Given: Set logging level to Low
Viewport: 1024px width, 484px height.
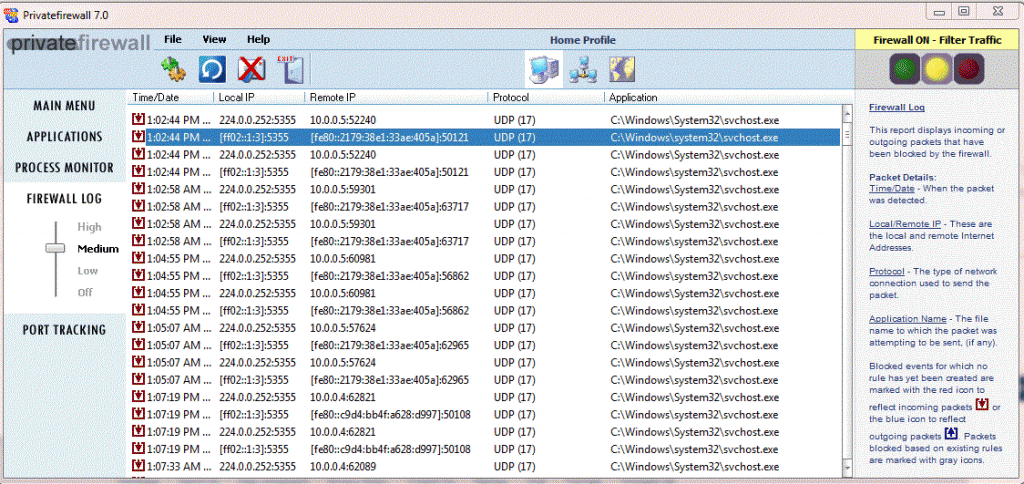Looking at the screenshot, I should click(x=88, y=270).
